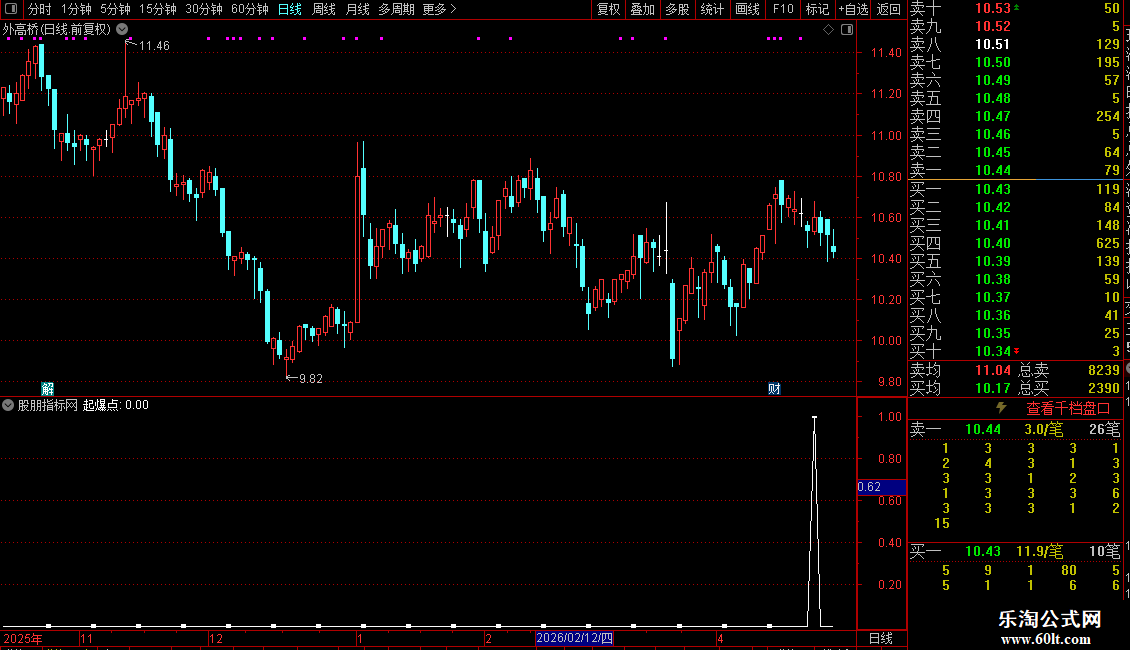Expand indicator dropdown beside 股朋指标网
Viewport: 1130px width, 650px height.
point(8,405)
